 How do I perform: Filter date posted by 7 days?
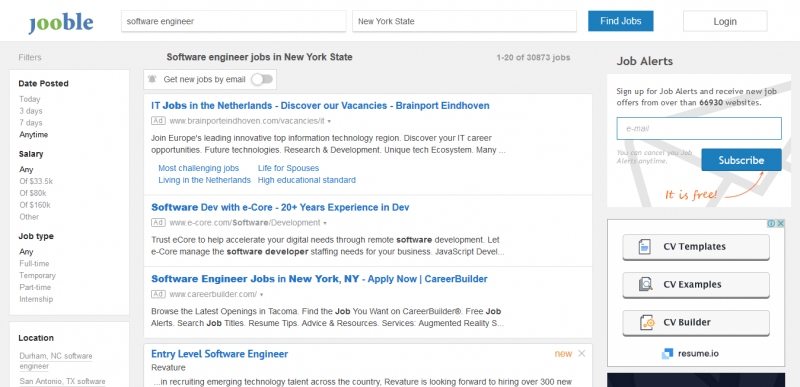point(31,122)
